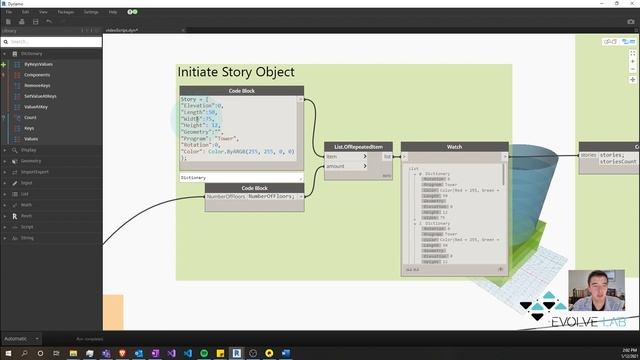The width and height of the screenshot is (640, 360).
Task: Select Count node in library
Action: click(30, 118)
